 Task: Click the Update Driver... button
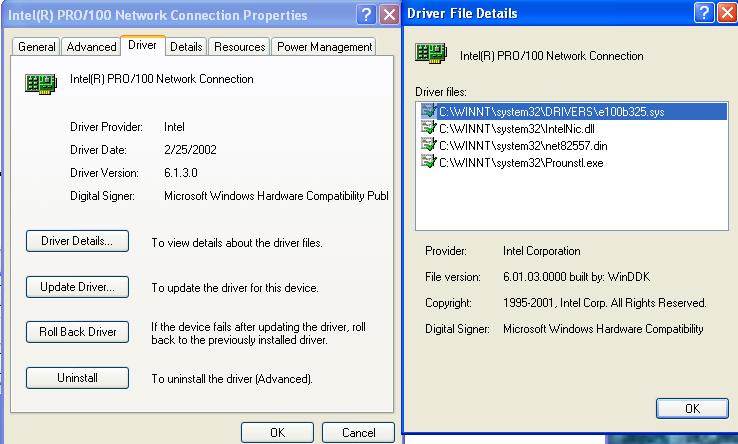tap(77, 287)
